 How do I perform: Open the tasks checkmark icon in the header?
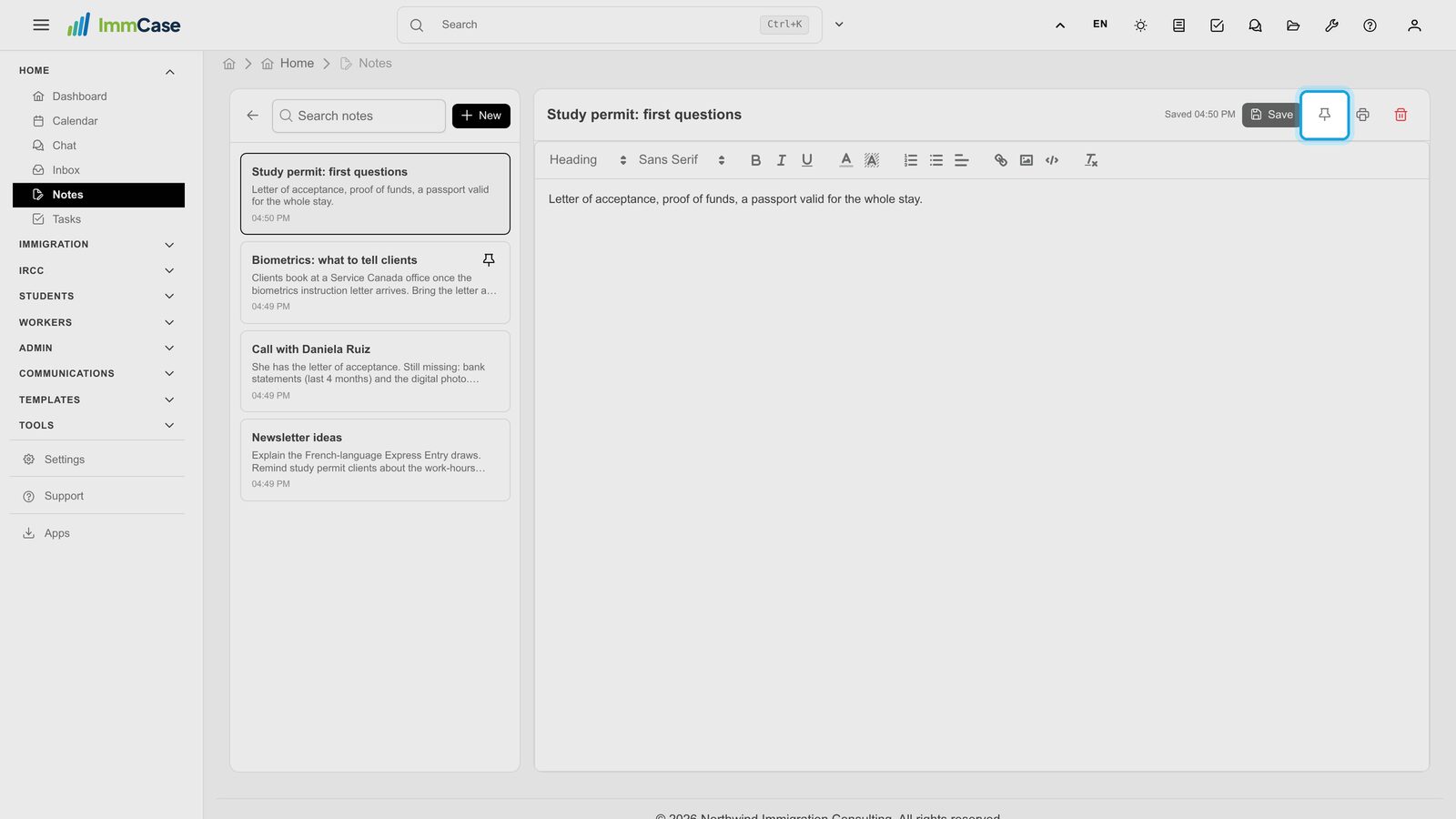[x=1217, y=25]
